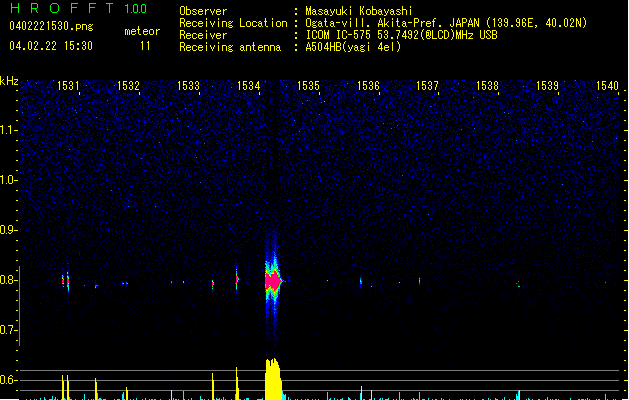Click frequency axis label 0.8
The image size is (629, 400).
[x=8, y=280]
